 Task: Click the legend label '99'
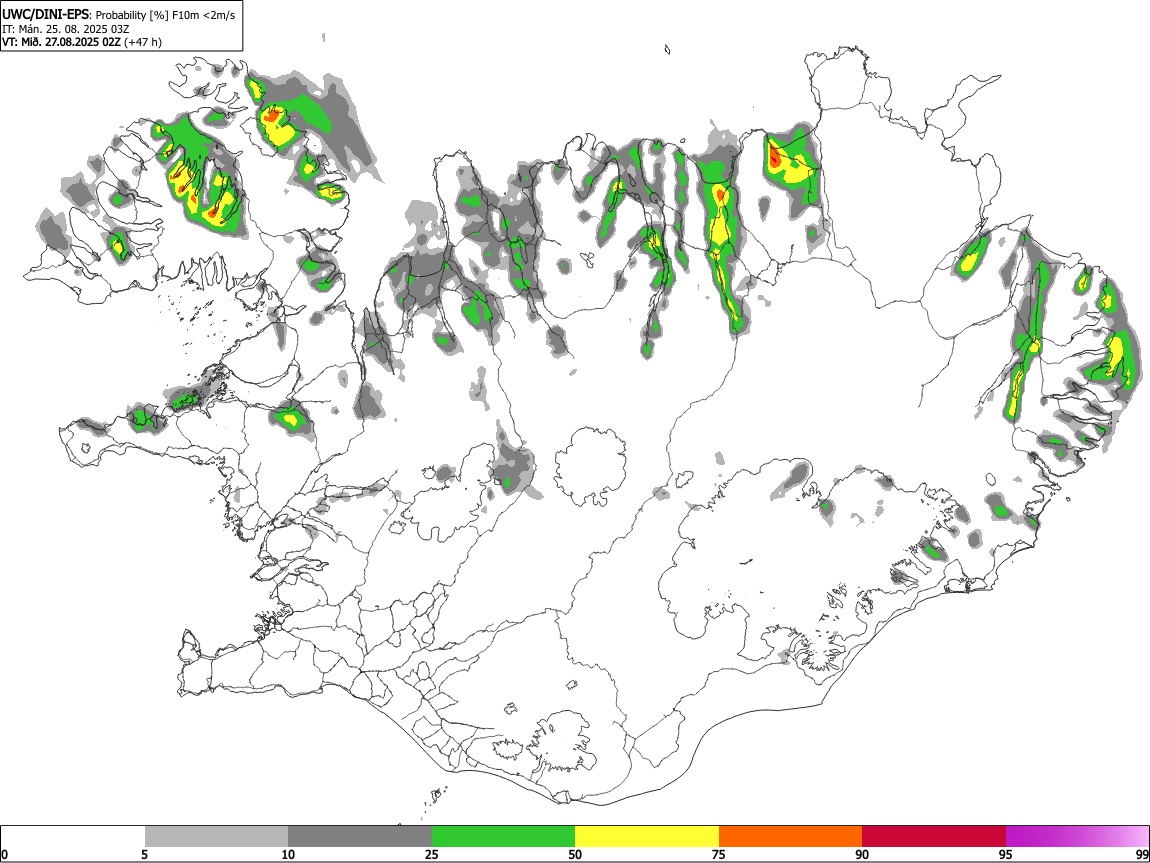tap(1141, 855)
